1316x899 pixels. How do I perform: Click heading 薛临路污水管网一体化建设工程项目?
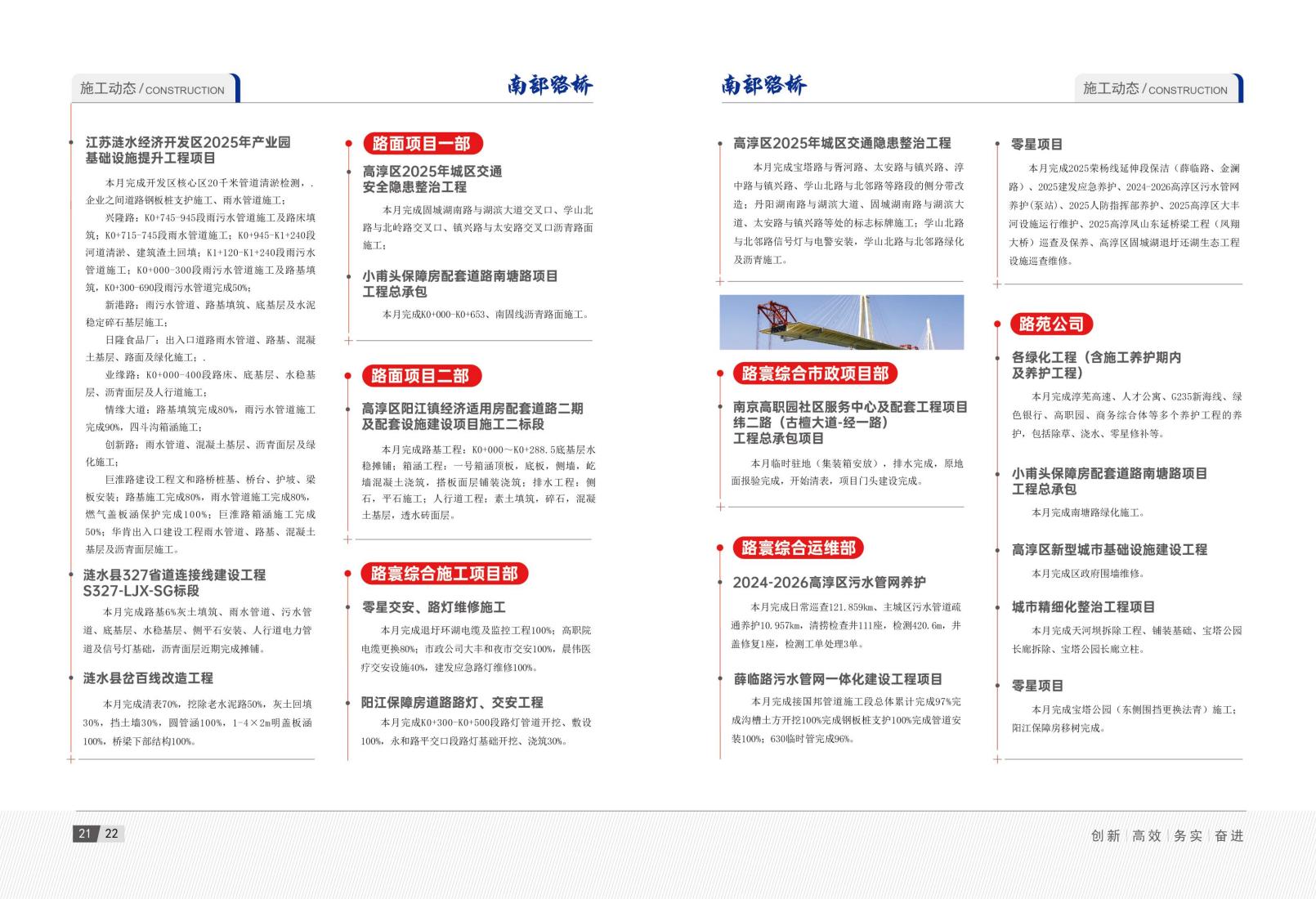tap(838, 679)
